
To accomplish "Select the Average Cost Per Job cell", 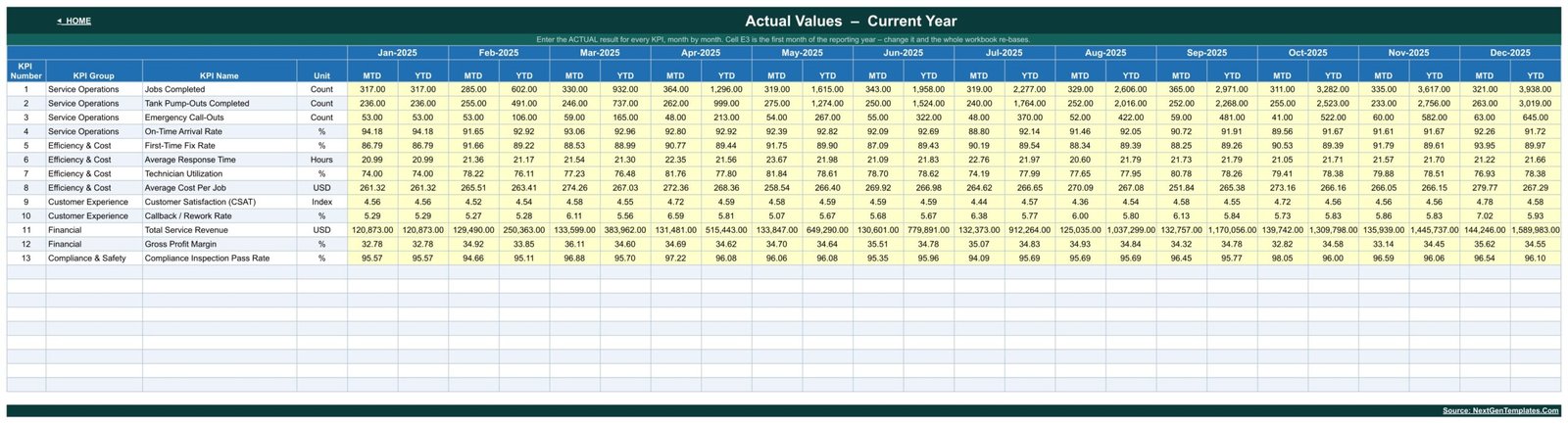I will pyautogui.click(x=220, y=188).
